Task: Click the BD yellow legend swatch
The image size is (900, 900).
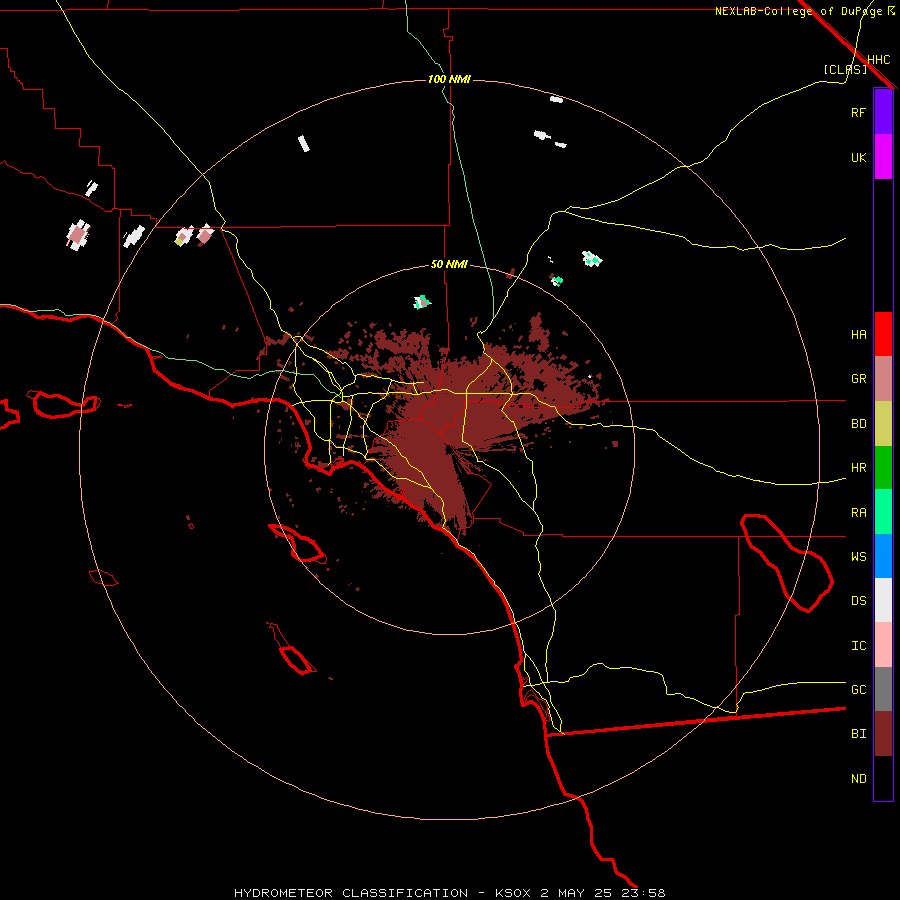Action: tap(883, 424)
